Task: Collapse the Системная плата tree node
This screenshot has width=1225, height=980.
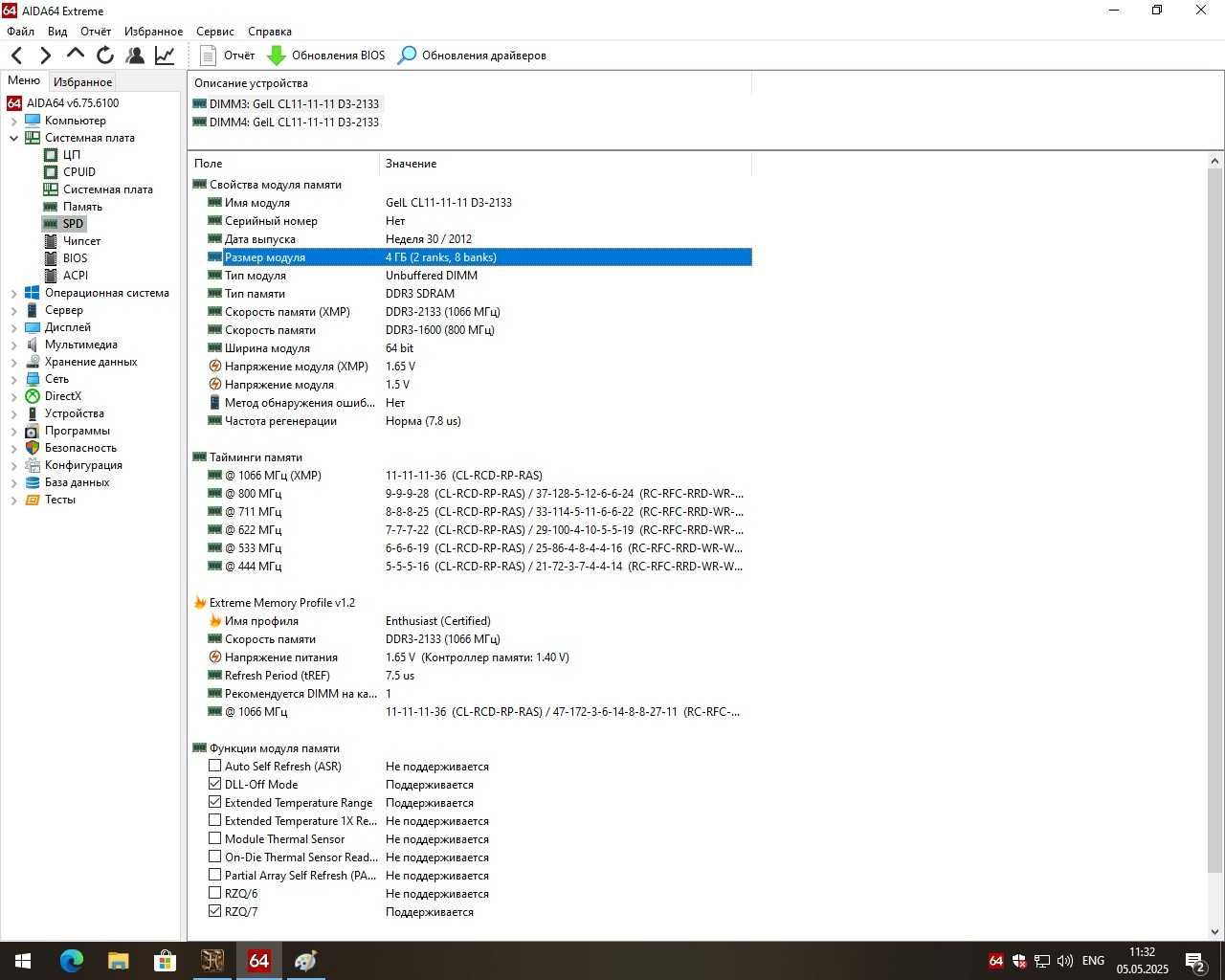Action: tap(13, 138)
